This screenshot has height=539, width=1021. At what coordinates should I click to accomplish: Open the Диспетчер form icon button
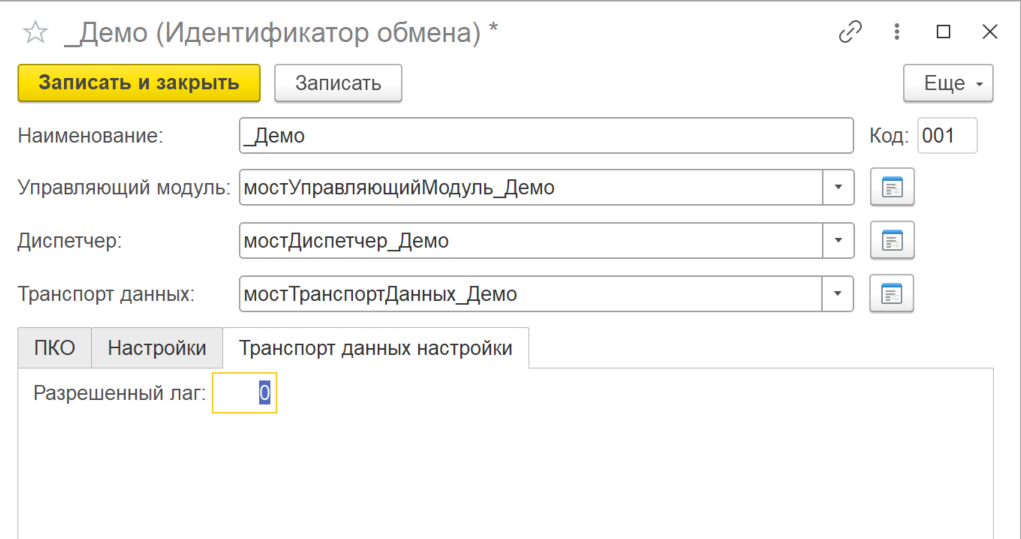[892, 240]
